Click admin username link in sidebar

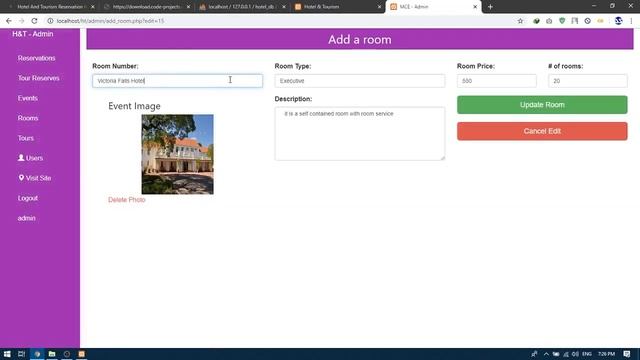27,218
